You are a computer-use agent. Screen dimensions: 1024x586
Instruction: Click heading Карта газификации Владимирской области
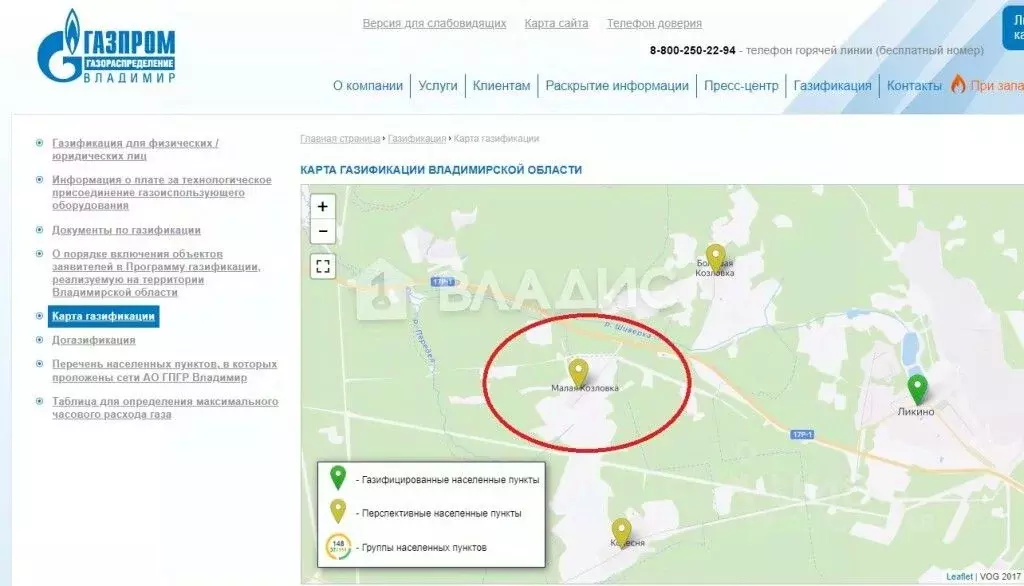(441, 170)
